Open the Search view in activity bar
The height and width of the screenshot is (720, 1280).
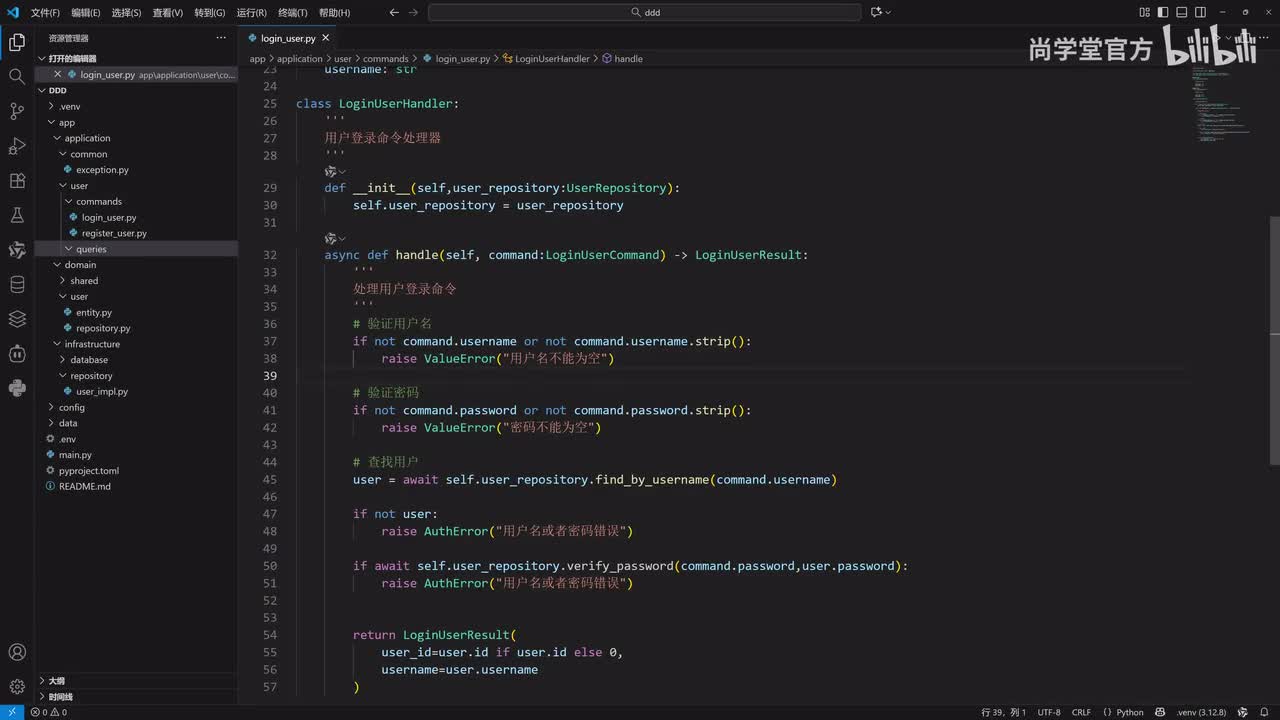tap(17, 77)
